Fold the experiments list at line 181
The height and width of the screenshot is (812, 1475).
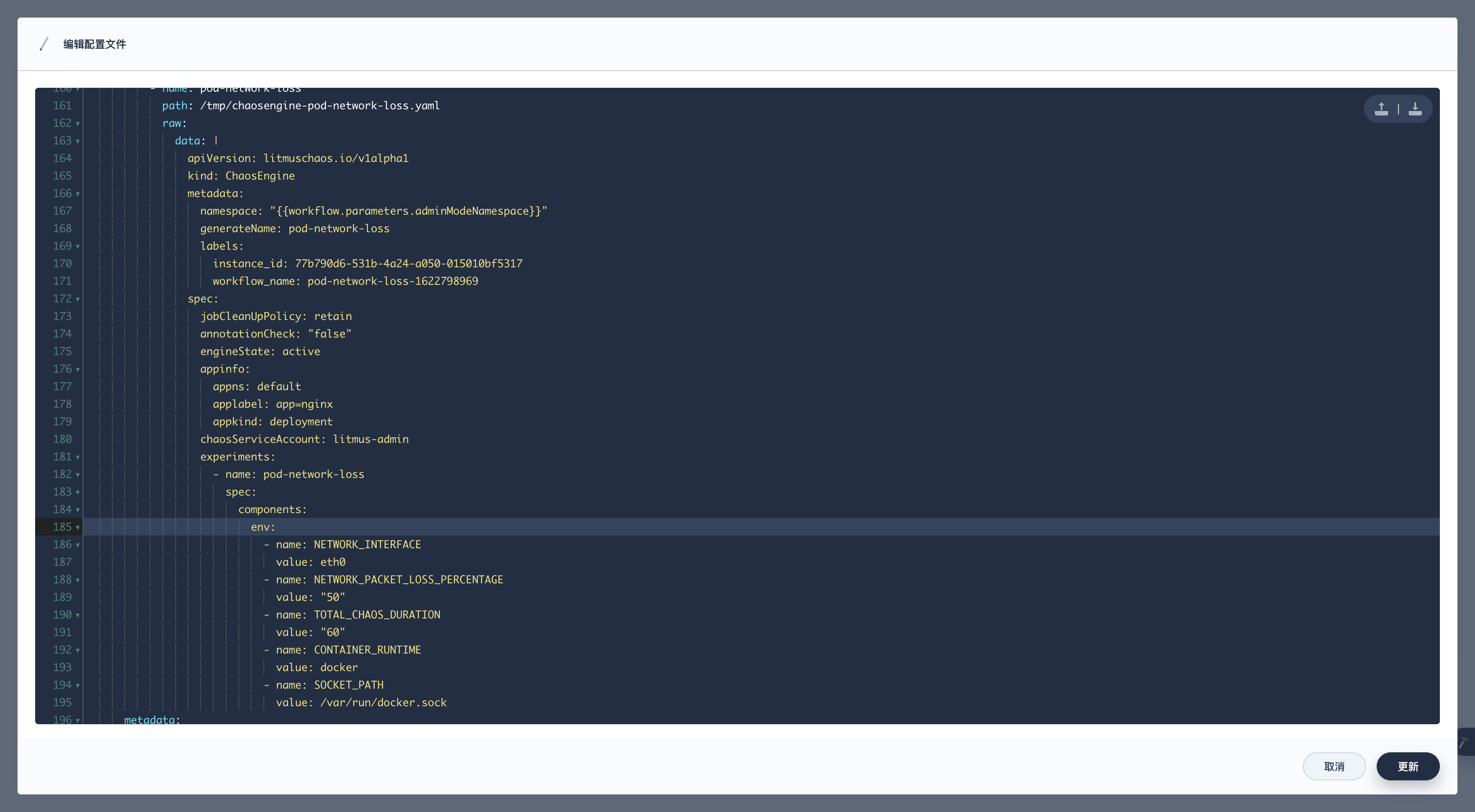pyautogui.click(x=77, y=457)
